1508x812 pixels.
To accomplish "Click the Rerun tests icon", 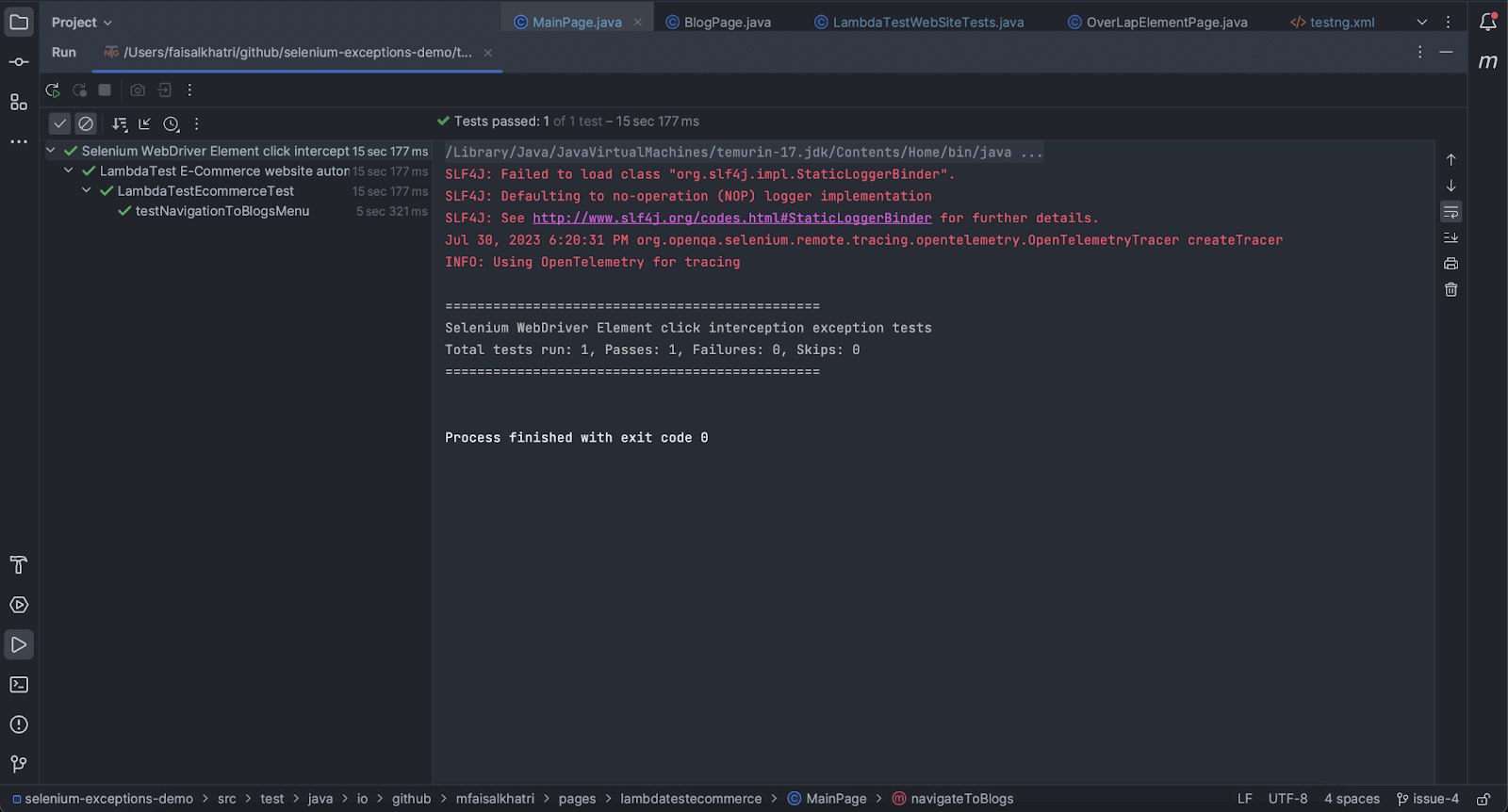I will click(x=53, y=90).
